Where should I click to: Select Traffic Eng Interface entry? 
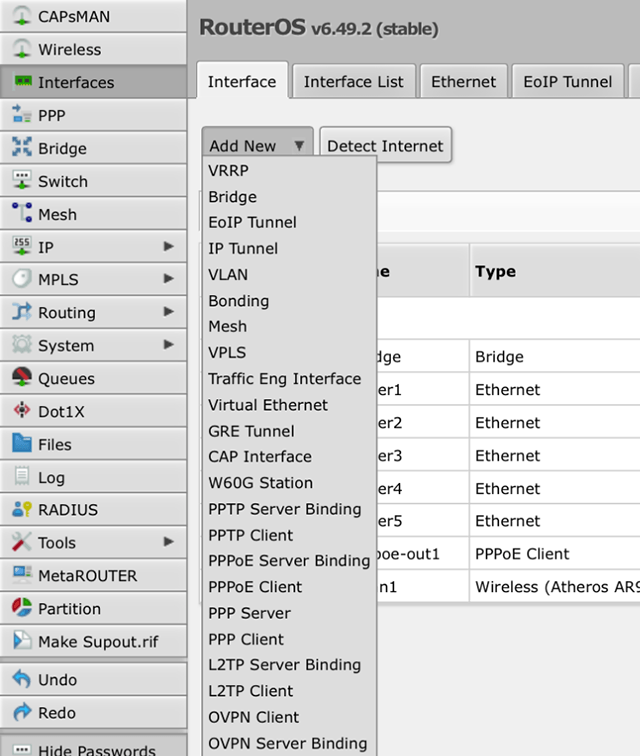coord(289,378)
